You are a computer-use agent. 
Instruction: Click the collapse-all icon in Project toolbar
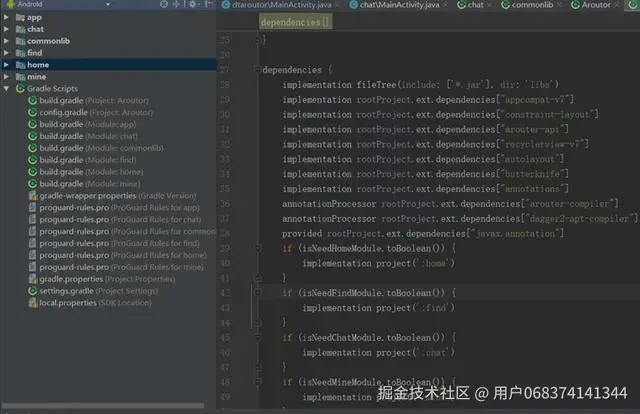click(177, 4)
